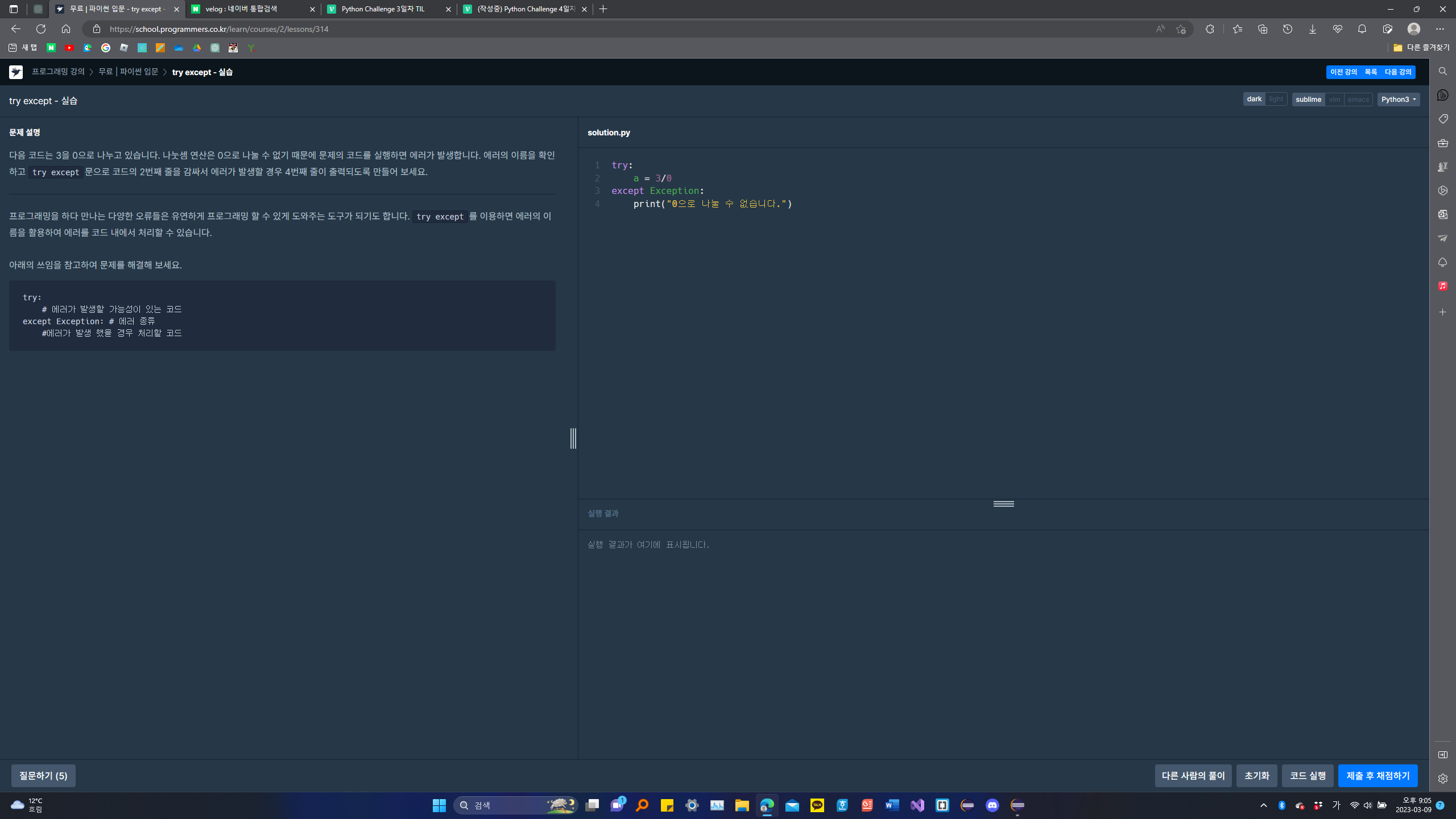Open sidebar settings gear icon
The width and height of the screenshot is (1456, 819).
[1443, 779]
